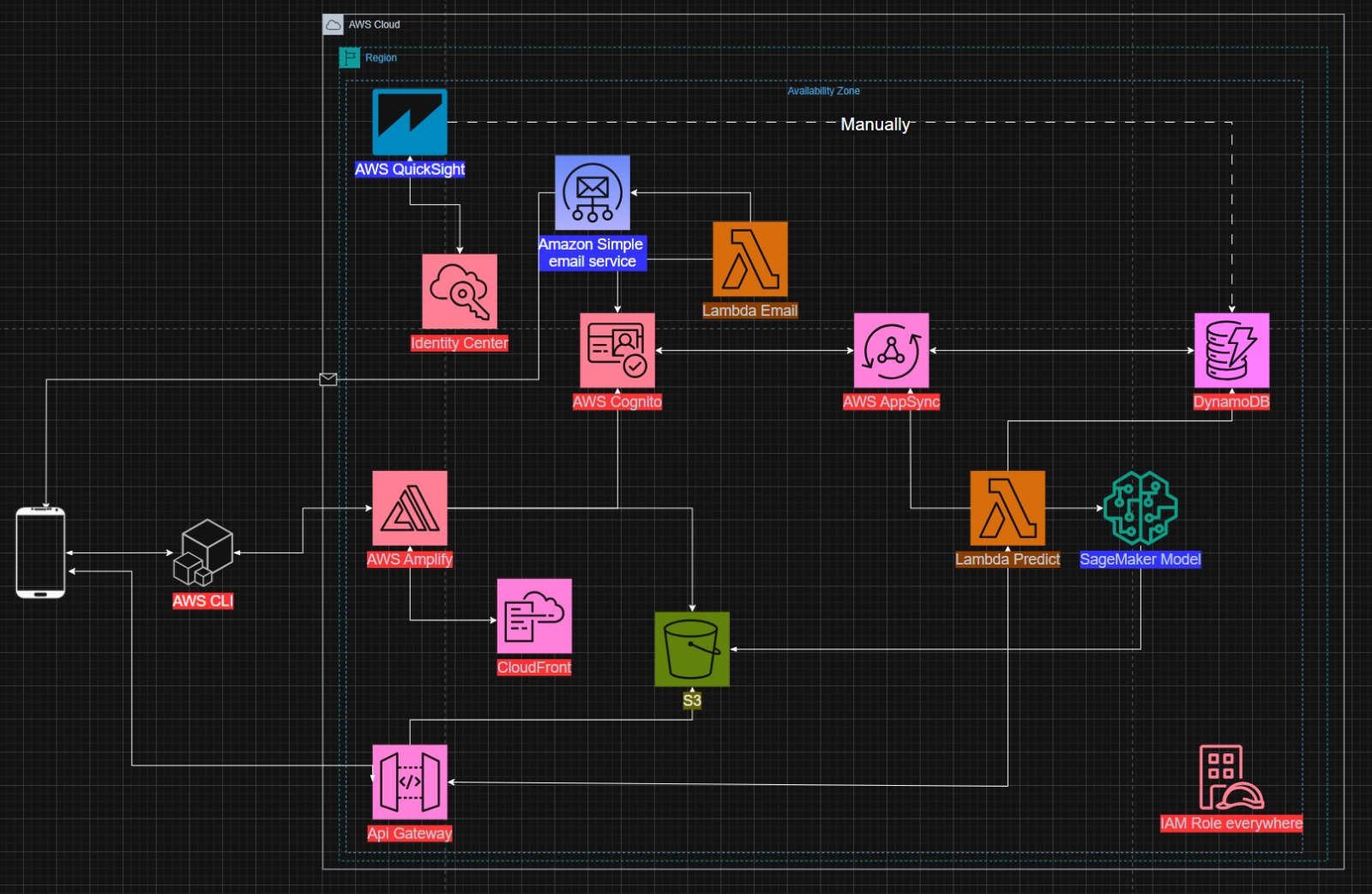Image resolution: width=1372 pixels, height=894 pixels.
Task: Click the AWS AppSync icon
Action: point(891,351)
